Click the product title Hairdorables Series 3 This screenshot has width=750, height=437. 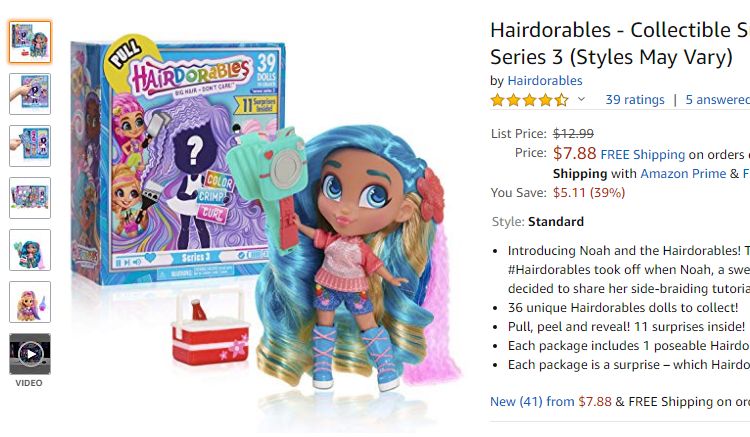click(620, 44)
